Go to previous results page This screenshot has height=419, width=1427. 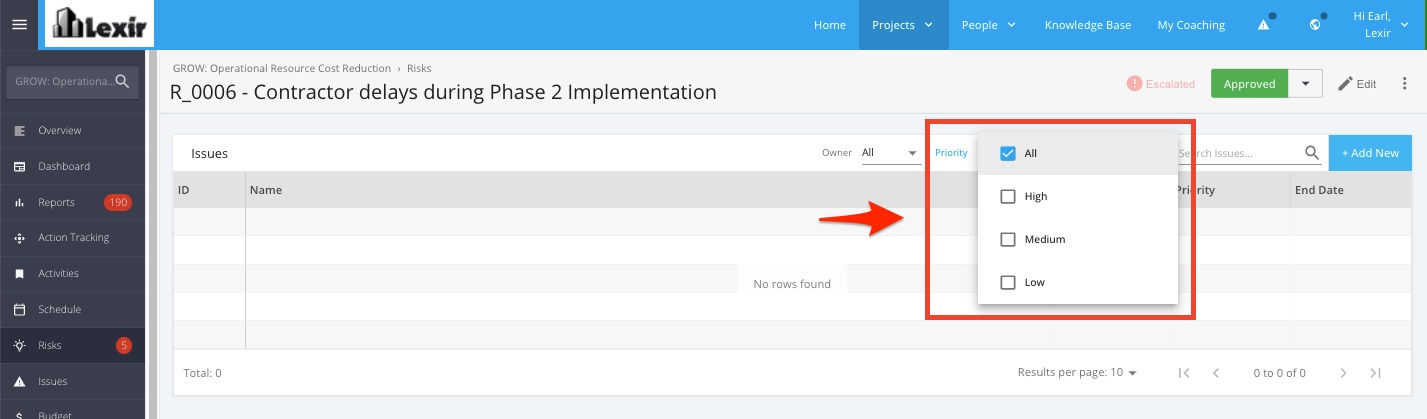pyautogui.click(x=1216, y=373)
